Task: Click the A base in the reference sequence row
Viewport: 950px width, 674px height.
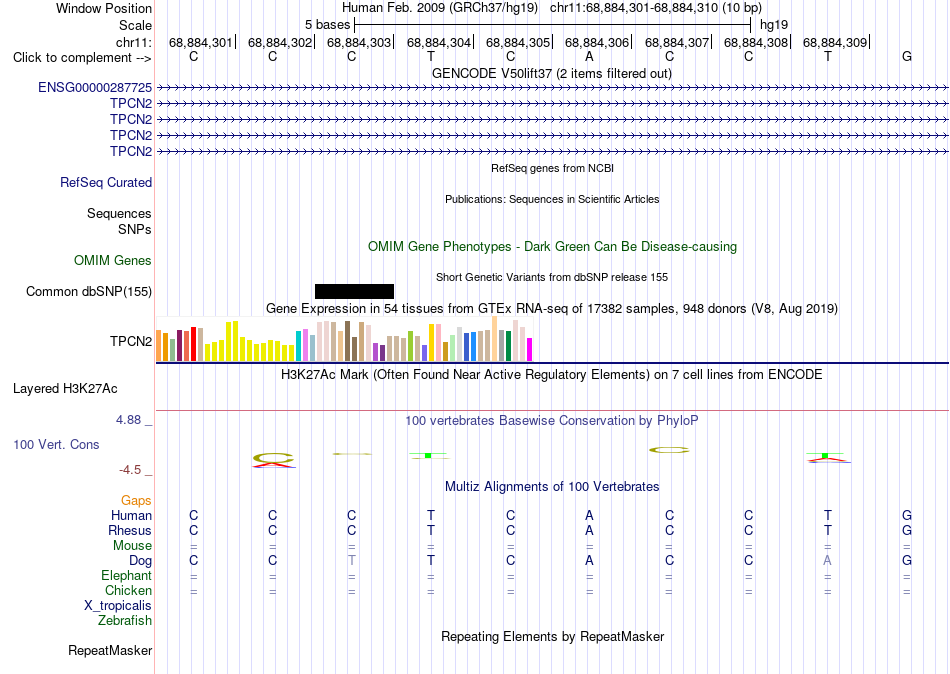Action: point(589,57)
